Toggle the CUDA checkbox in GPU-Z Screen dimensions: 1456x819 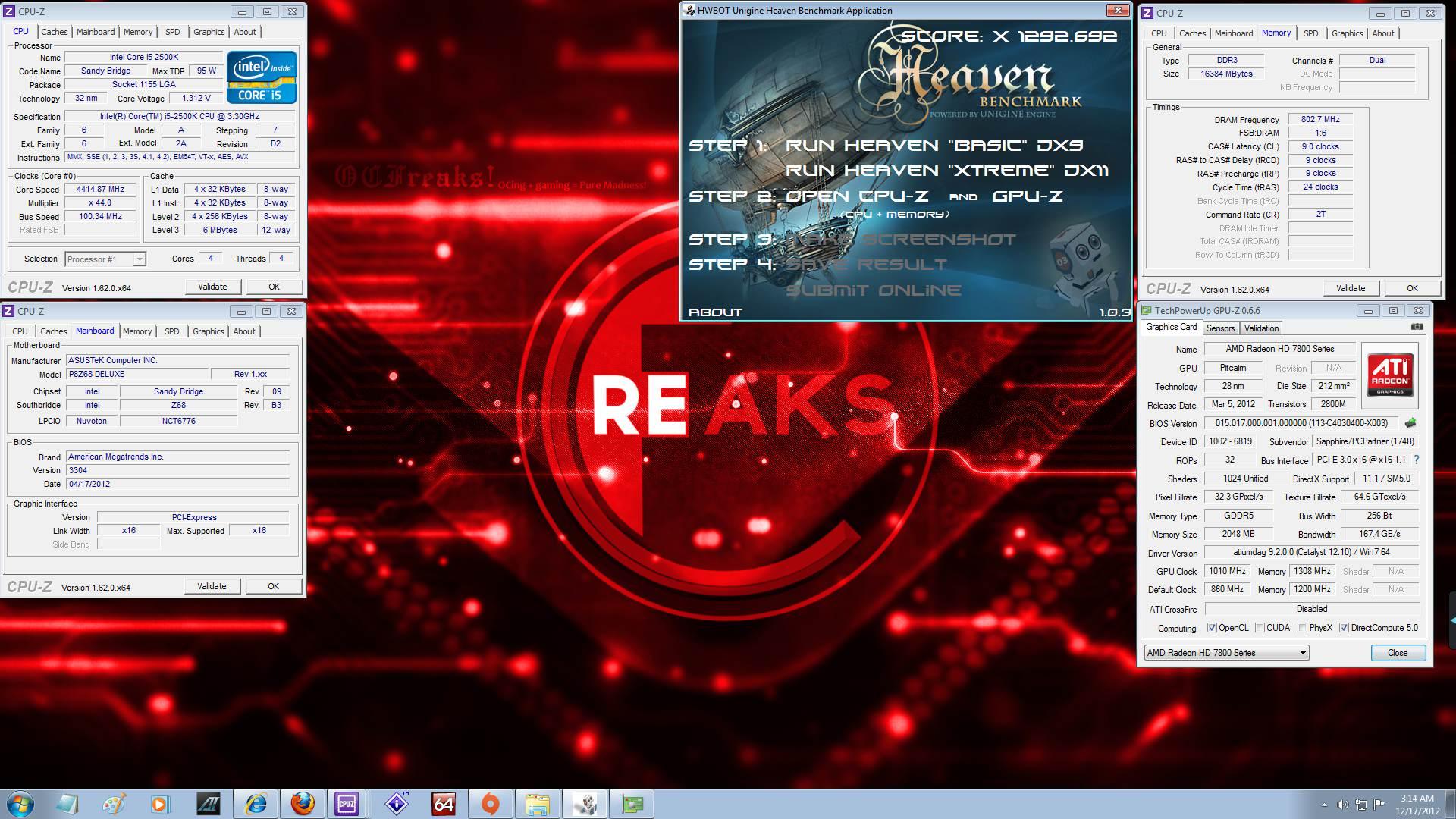(x=1260, y=628)
